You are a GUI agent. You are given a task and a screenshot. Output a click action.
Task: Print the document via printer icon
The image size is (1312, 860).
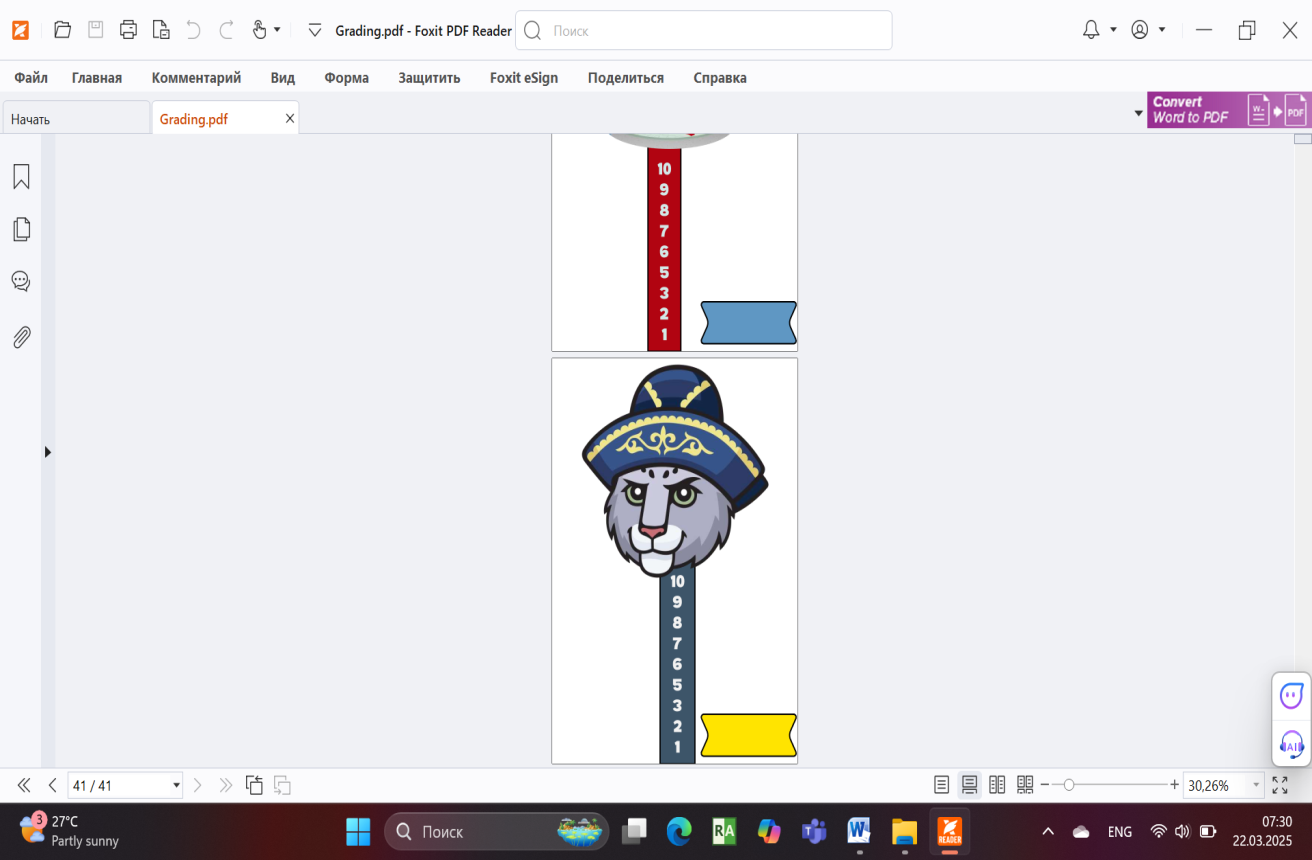coord(128,30)
